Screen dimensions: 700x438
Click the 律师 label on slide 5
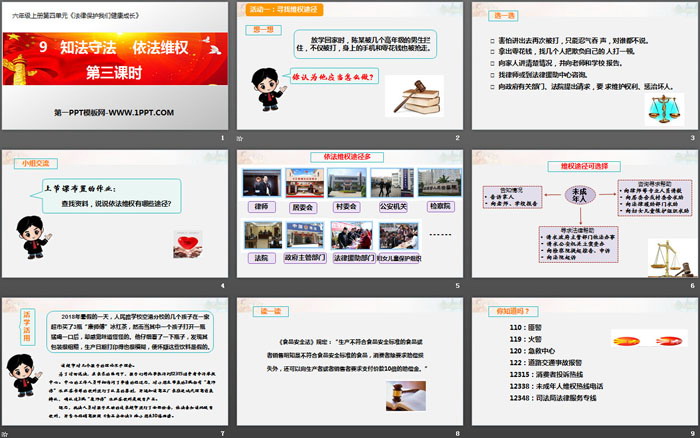262,207
